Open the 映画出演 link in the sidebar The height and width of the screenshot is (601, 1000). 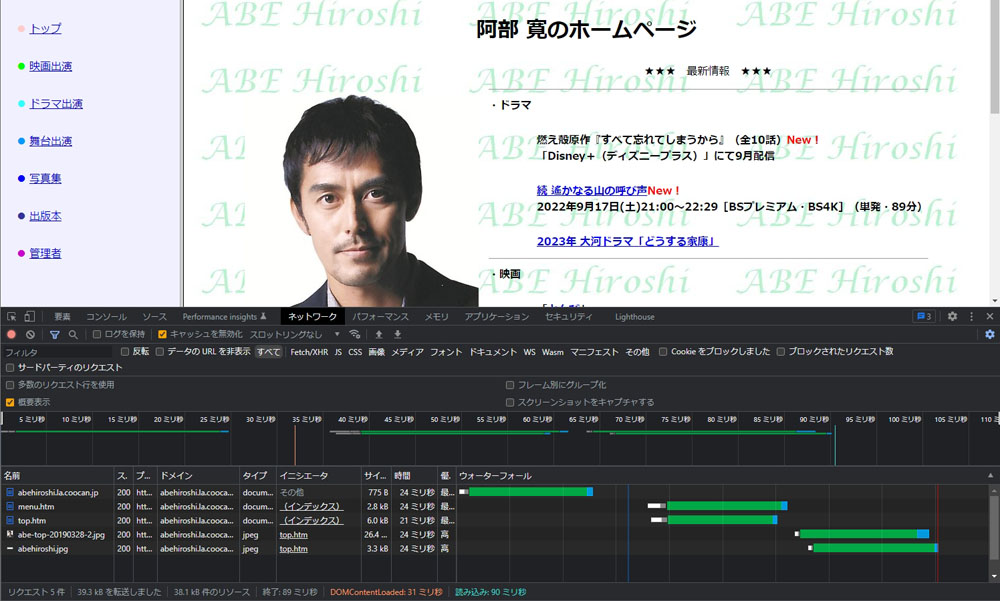pyautogui.click(x=50, y=66)
